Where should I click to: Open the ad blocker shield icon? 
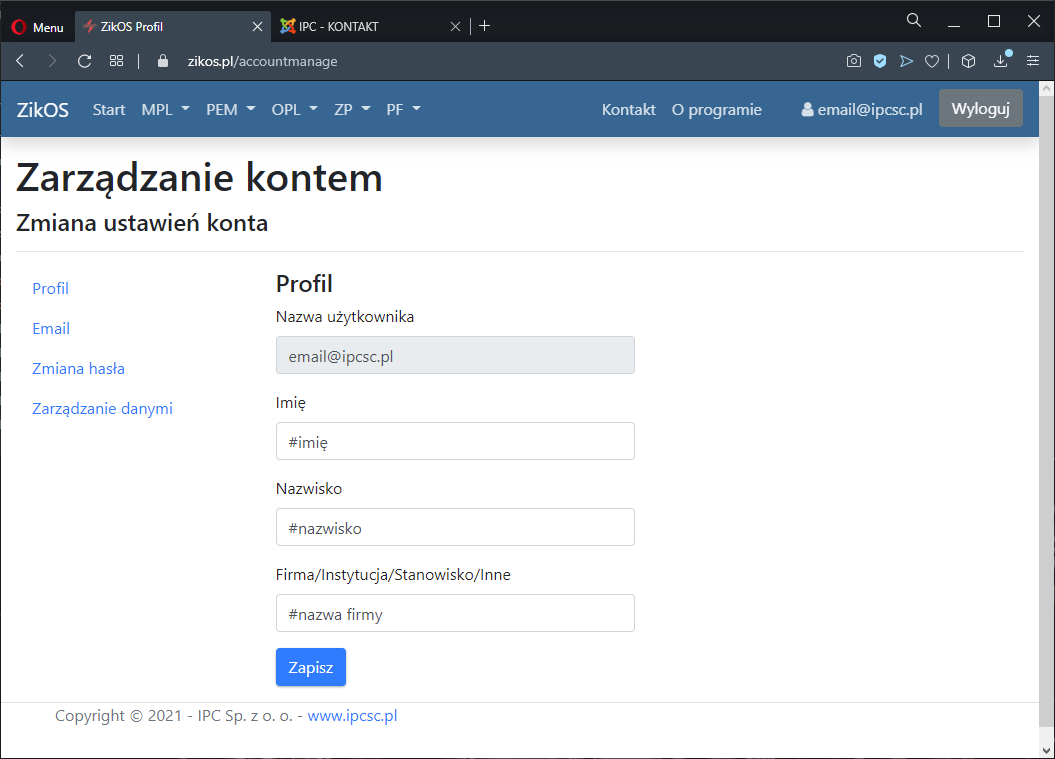[x=880, y=61]
